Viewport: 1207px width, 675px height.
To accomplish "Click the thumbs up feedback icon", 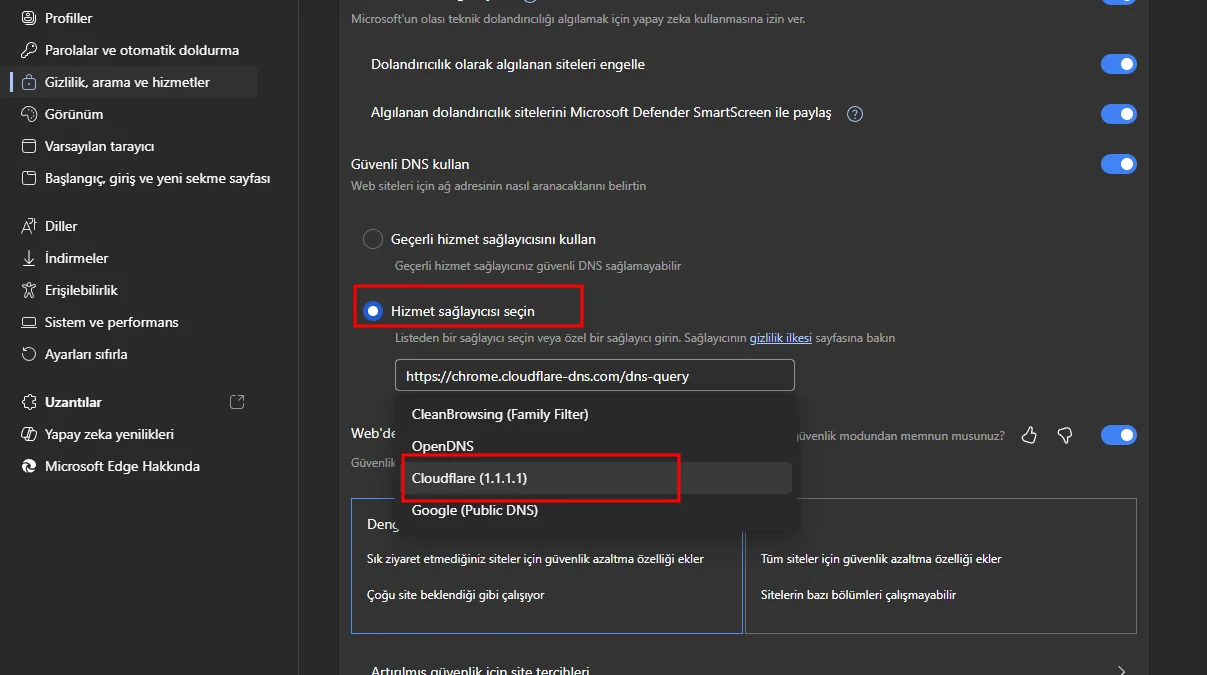I will (1029, 435).
